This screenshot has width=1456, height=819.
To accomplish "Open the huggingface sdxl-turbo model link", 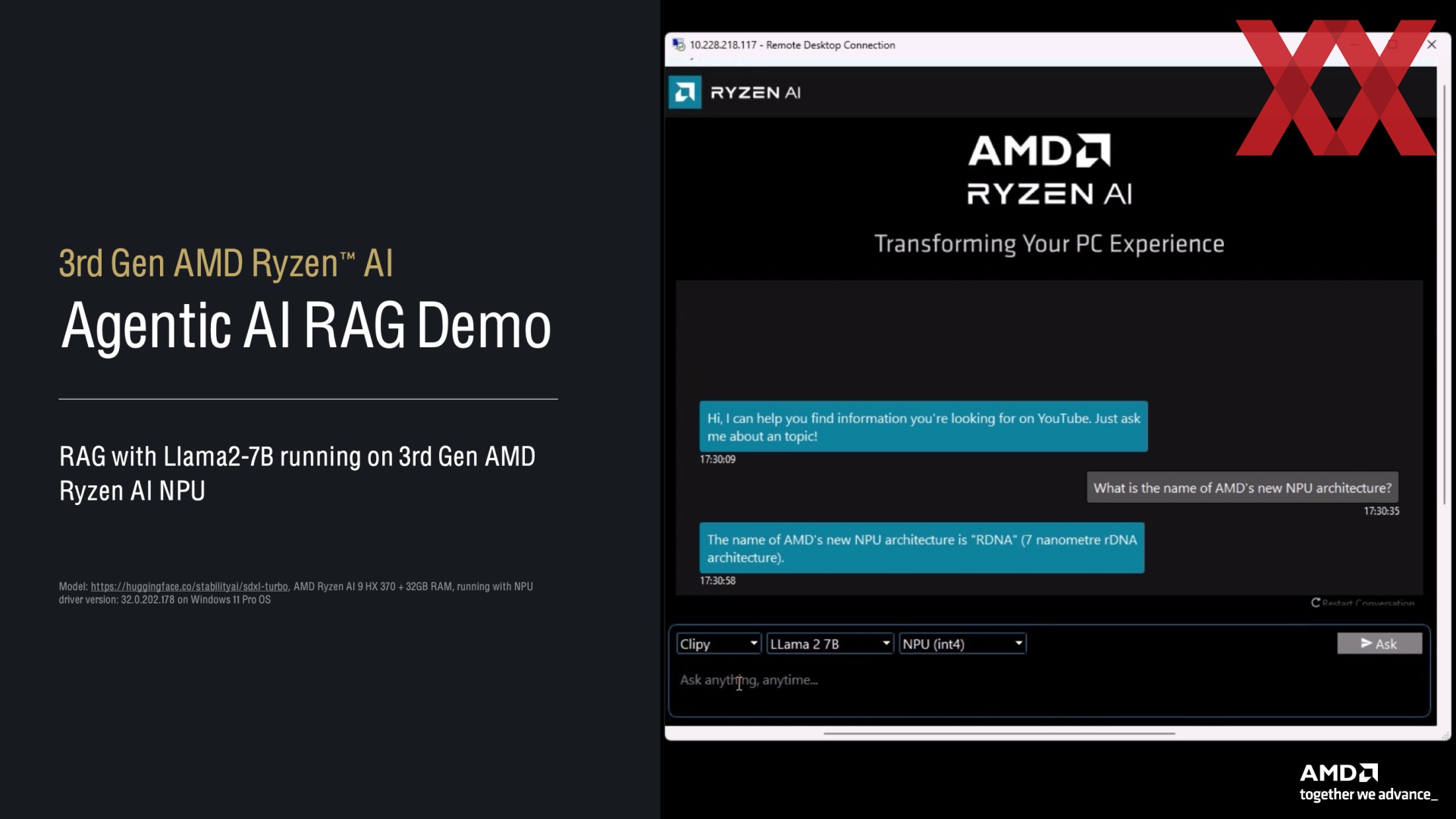I will click(190, 586).
